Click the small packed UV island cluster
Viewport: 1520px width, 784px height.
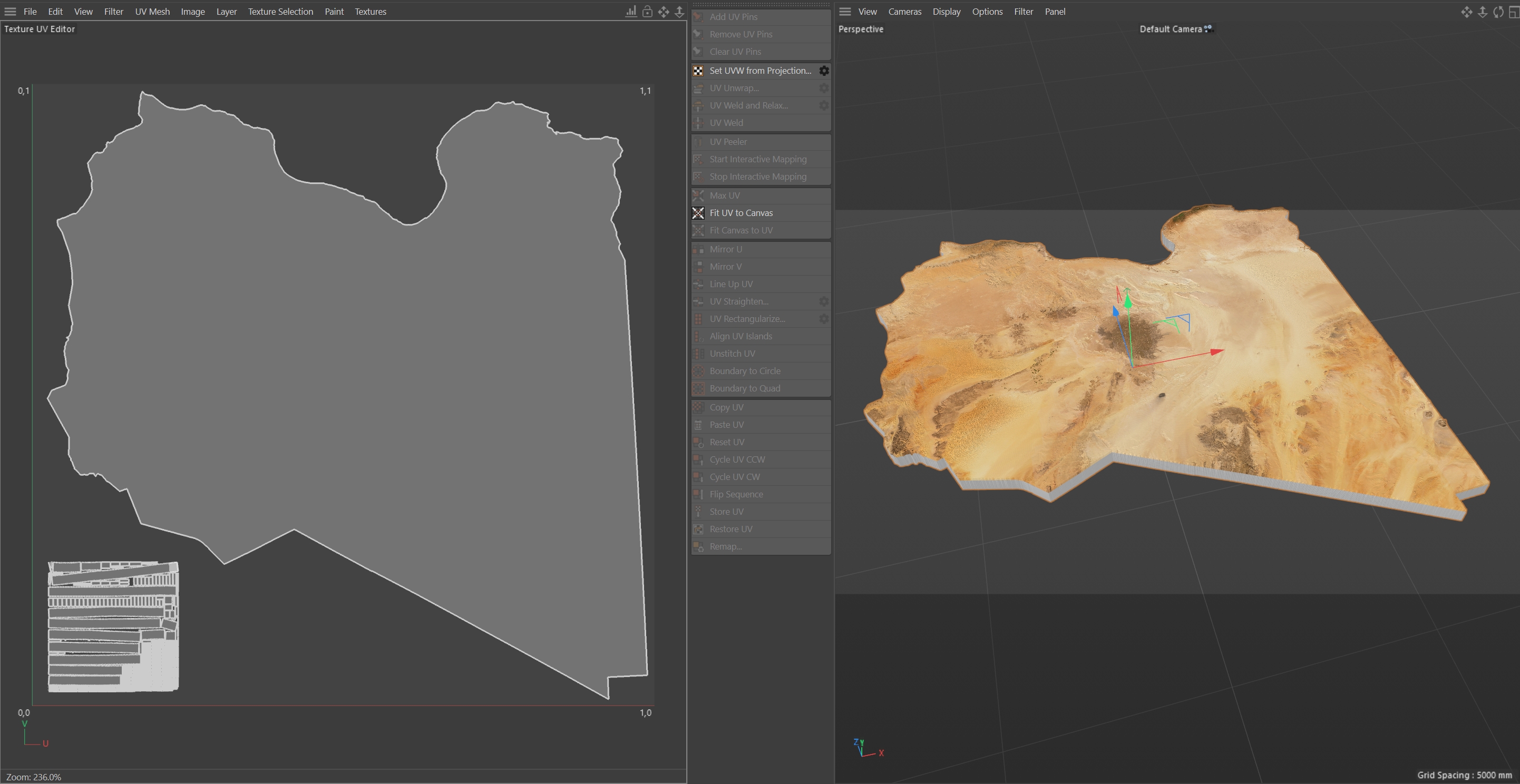[x=113, y=626]
